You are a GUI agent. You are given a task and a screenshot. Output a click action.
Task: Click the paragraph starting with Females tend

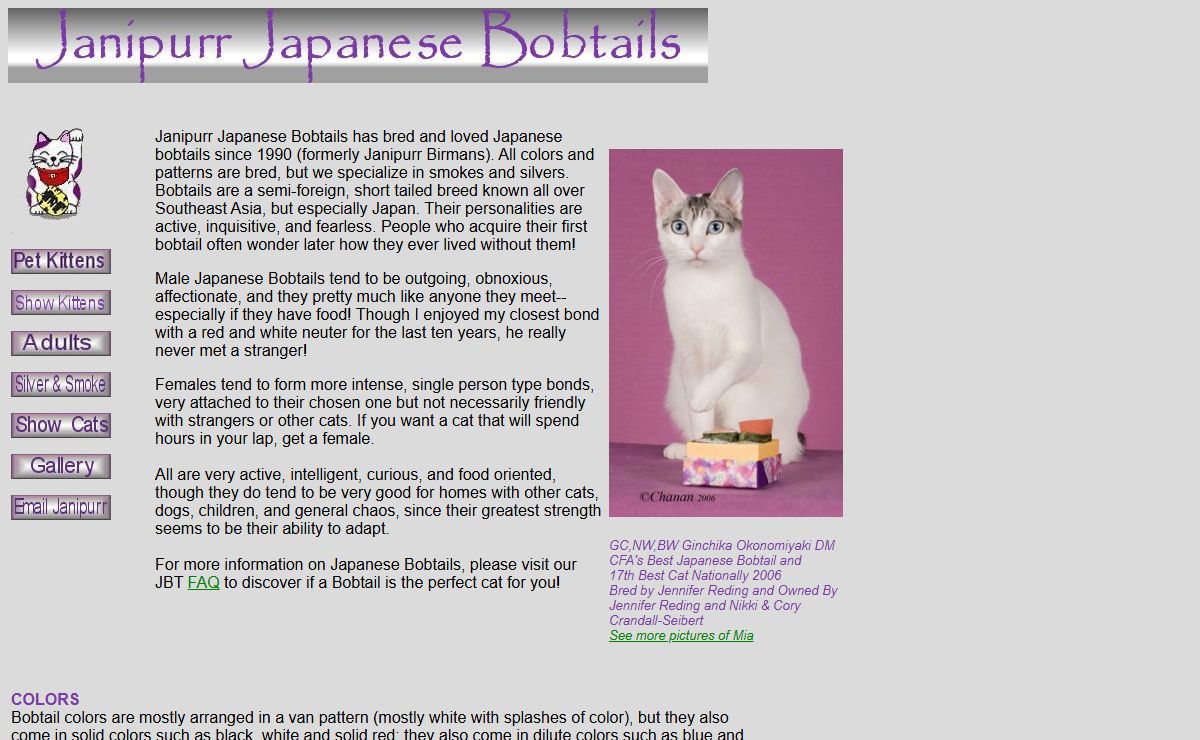[x=374, y=411]
